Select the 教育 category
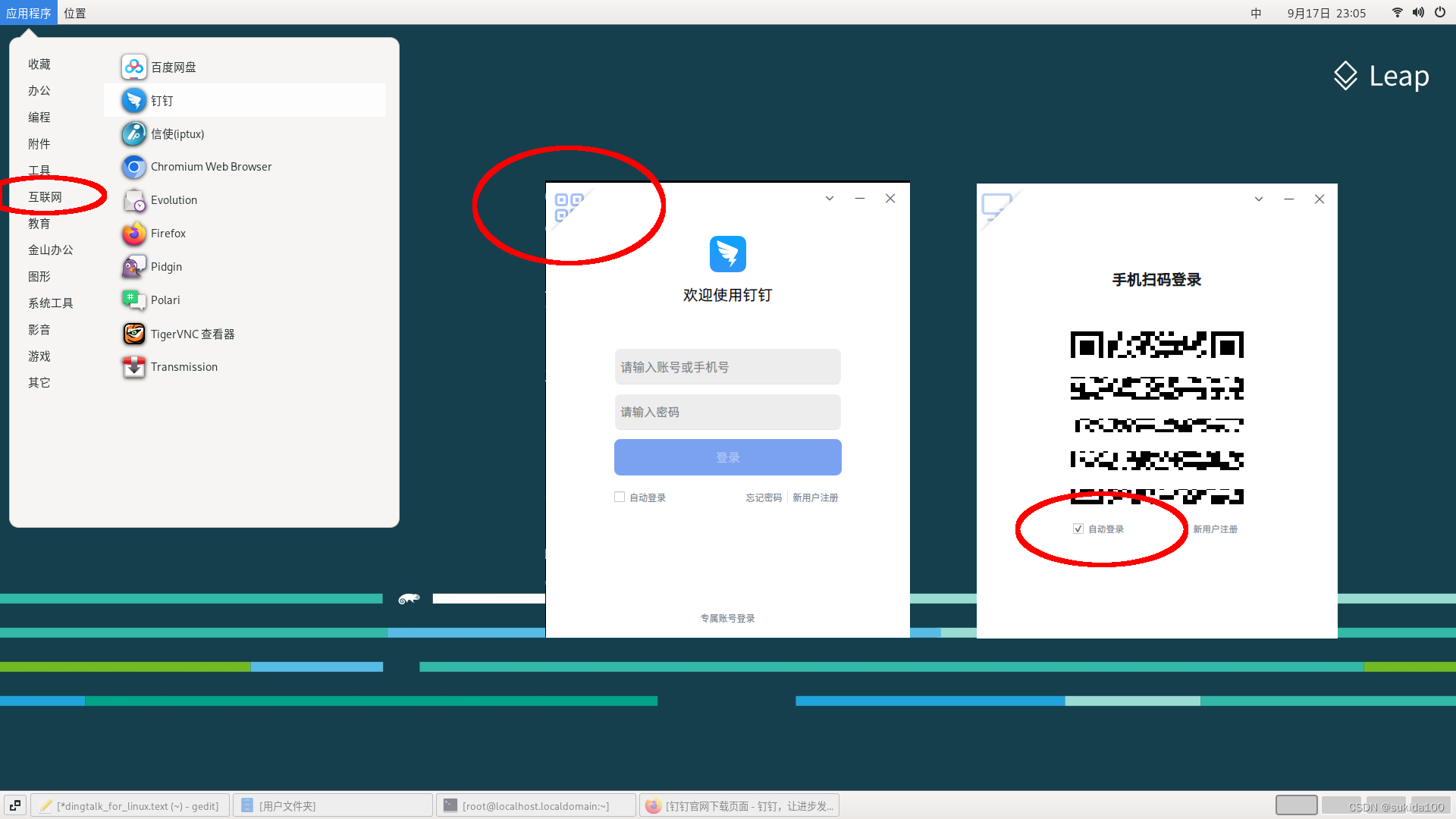 coord(39,224)
